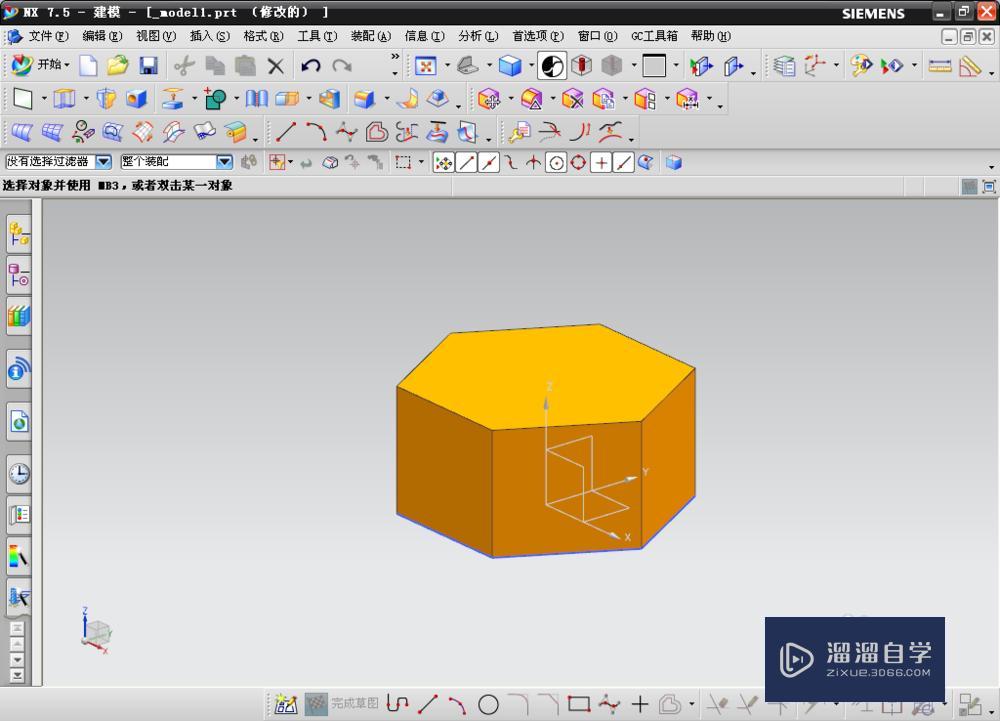Select the Arc curve tool
The image size is (1000, 721).
click(x=316, y=132)
